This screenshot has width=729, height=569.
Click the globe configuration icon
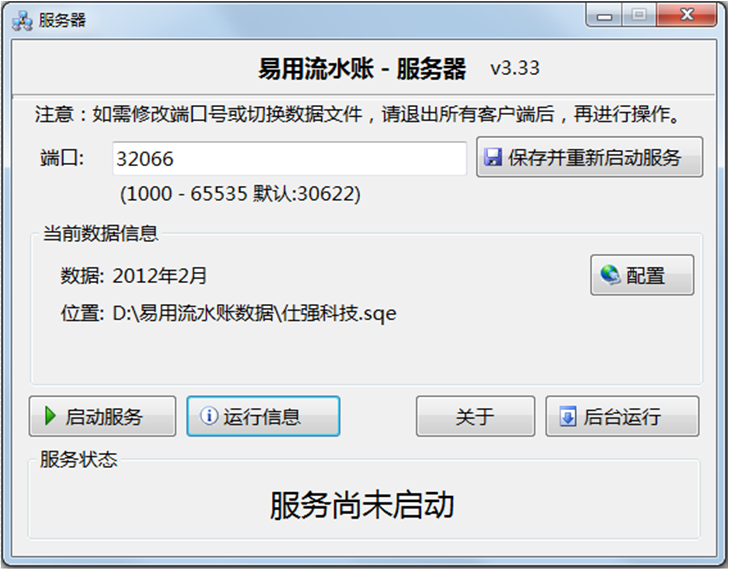[x=610, y=275]
